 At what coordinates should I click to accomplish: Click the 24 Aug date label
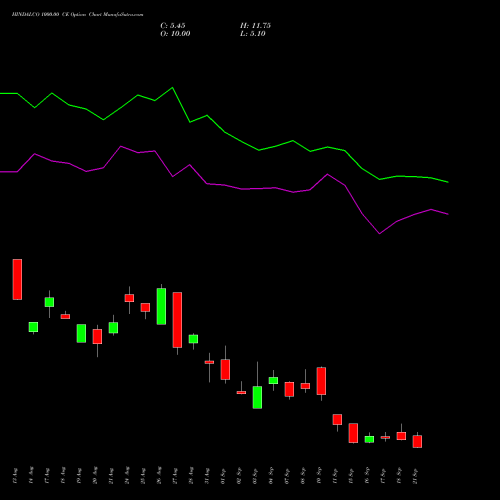coord(127,475)
